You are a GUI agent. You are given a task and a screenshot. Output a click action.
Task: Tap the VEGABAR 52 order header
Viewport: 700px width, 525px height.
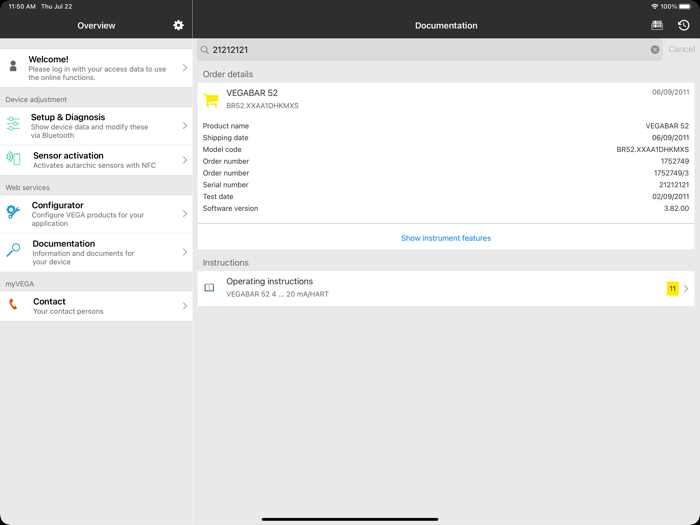446,99
